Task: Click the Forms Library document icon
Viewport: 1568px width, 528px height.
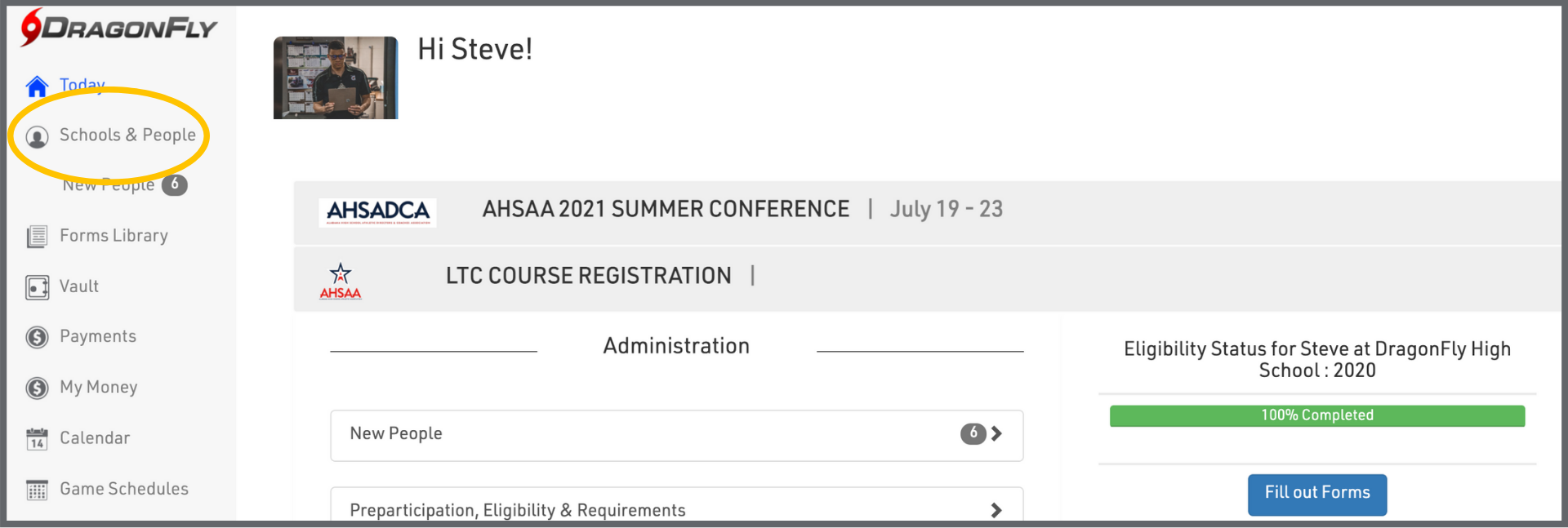Action: click(37, 237)
